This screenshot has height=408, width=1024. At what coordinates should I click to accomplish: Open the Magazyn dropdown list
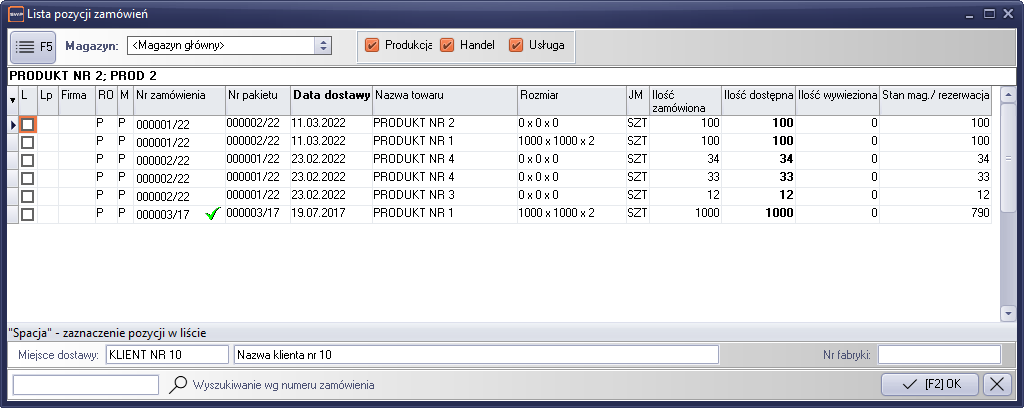coord(322,45)
